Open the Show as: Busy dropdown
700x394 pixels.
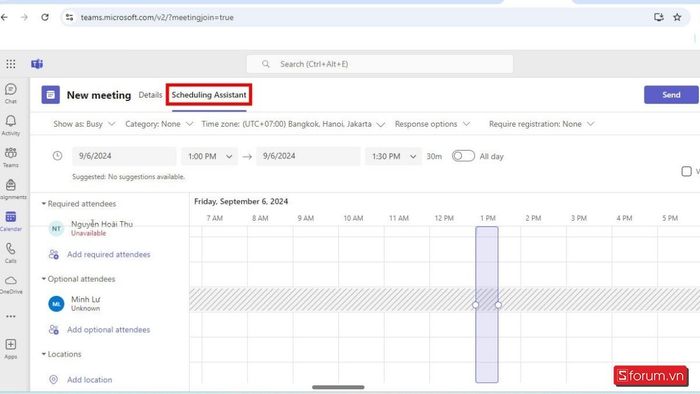(x=84, y=124)
